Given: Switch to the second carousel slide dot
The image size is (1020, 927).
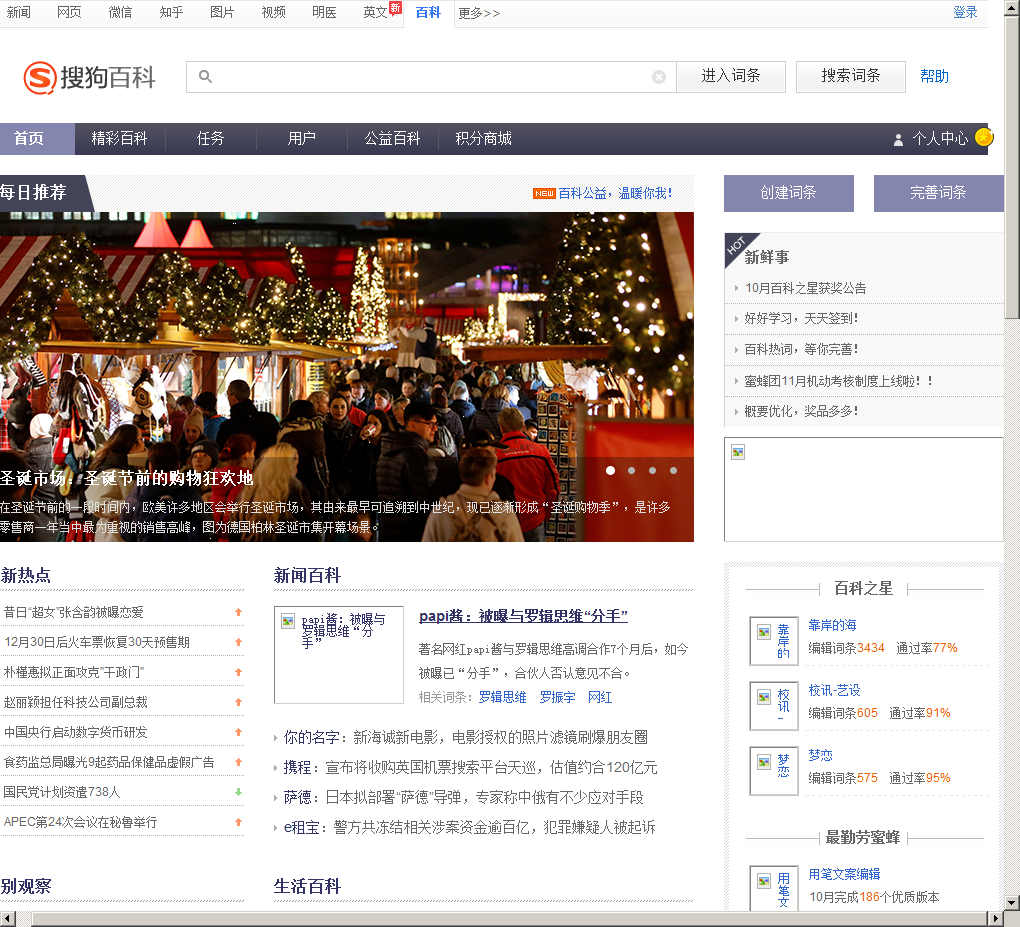Looking at the screenshot, I should pos(631,470).
